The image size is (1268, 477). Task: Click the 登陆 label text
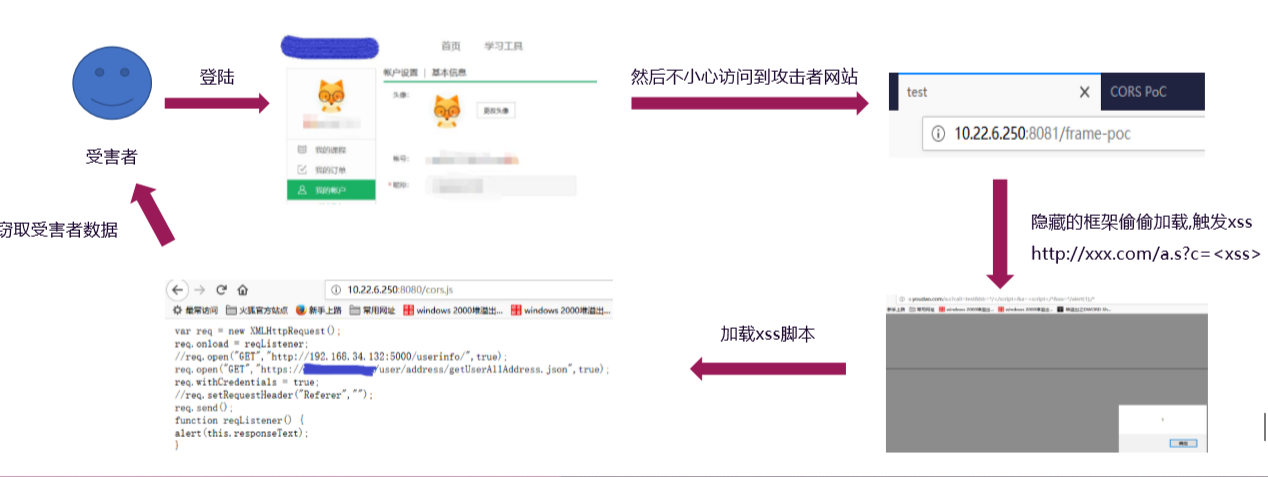click(x=217, y=77)
